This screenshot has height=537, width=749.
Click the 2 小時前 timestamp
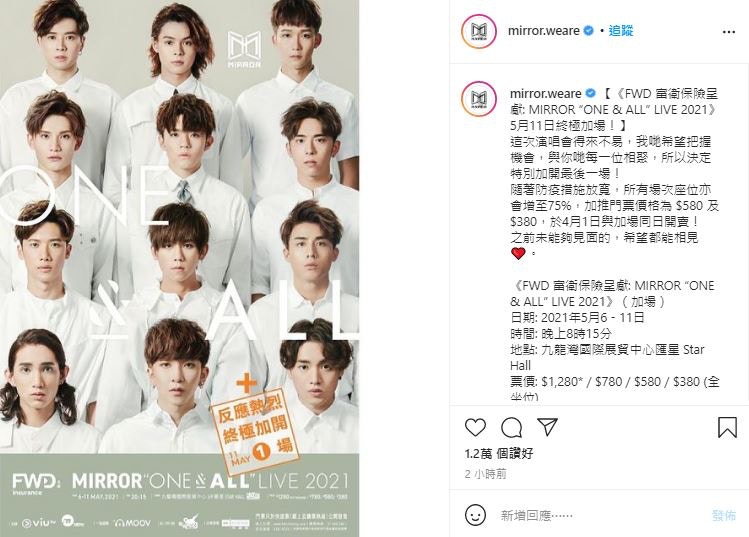(x=485, y=474)
